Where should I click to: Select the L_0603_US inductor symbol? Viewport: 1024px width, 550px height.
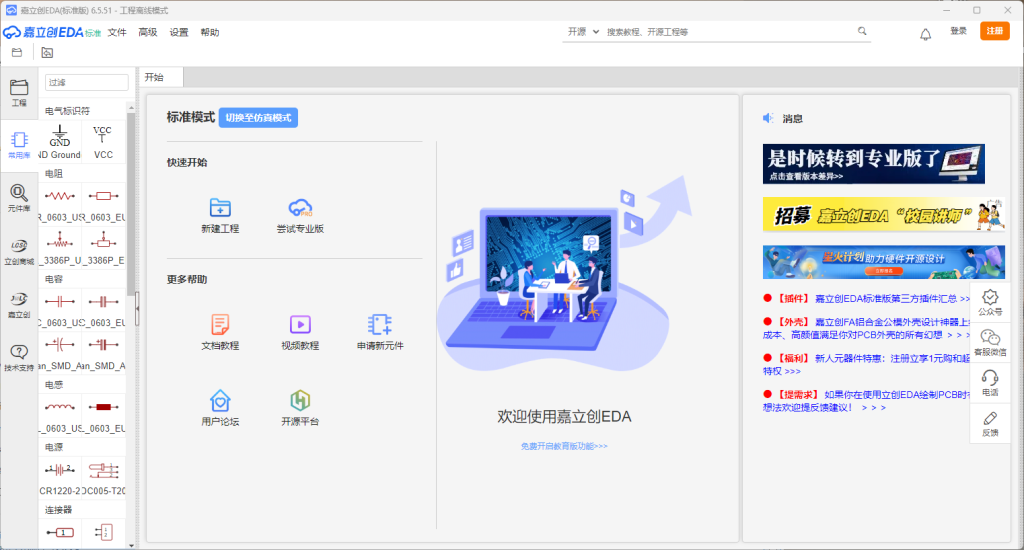(x=59, y=416)
